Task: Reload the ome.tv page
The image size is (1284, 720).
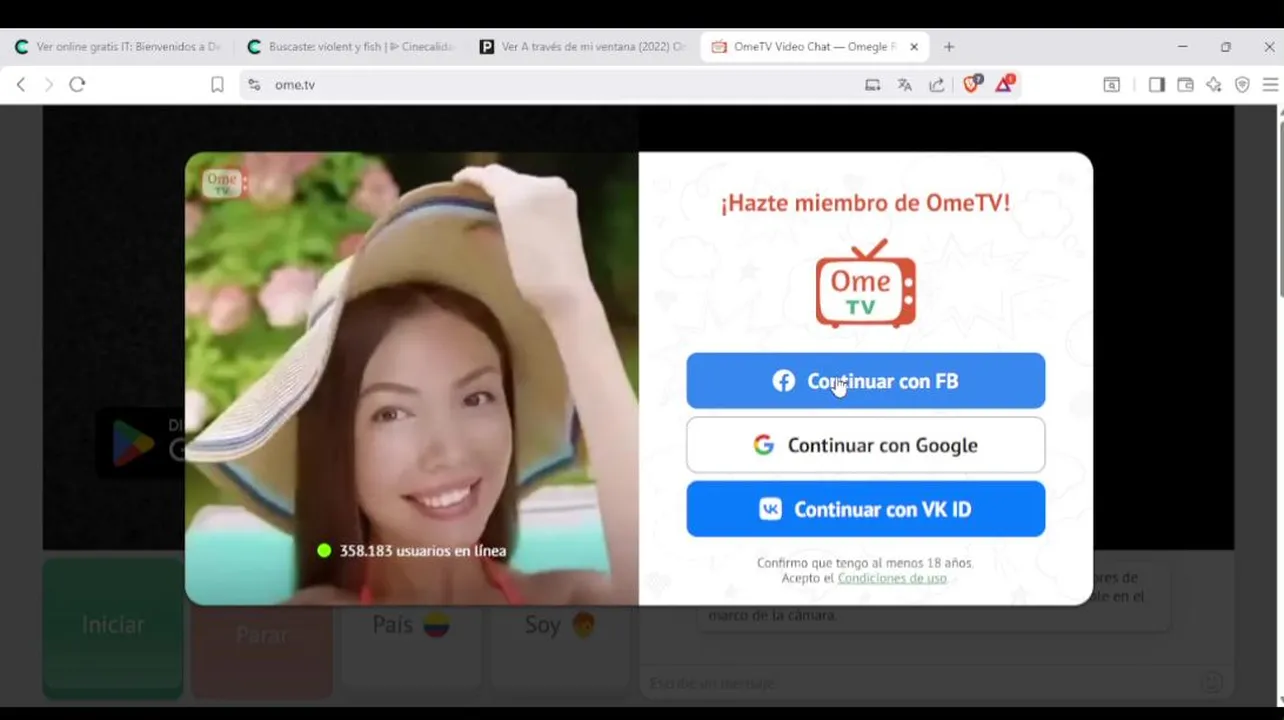Action: (x=77, y=85)
